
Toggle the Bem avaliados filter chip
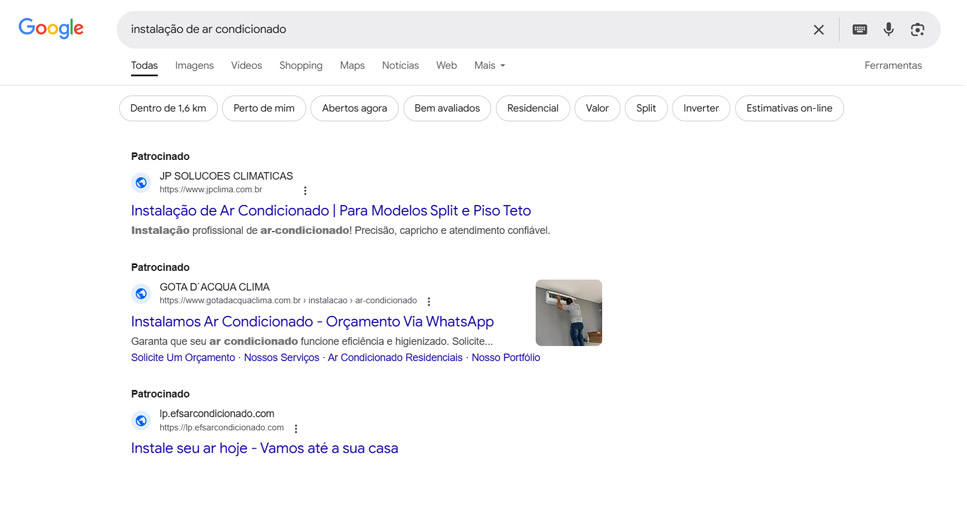pos(447,108)
